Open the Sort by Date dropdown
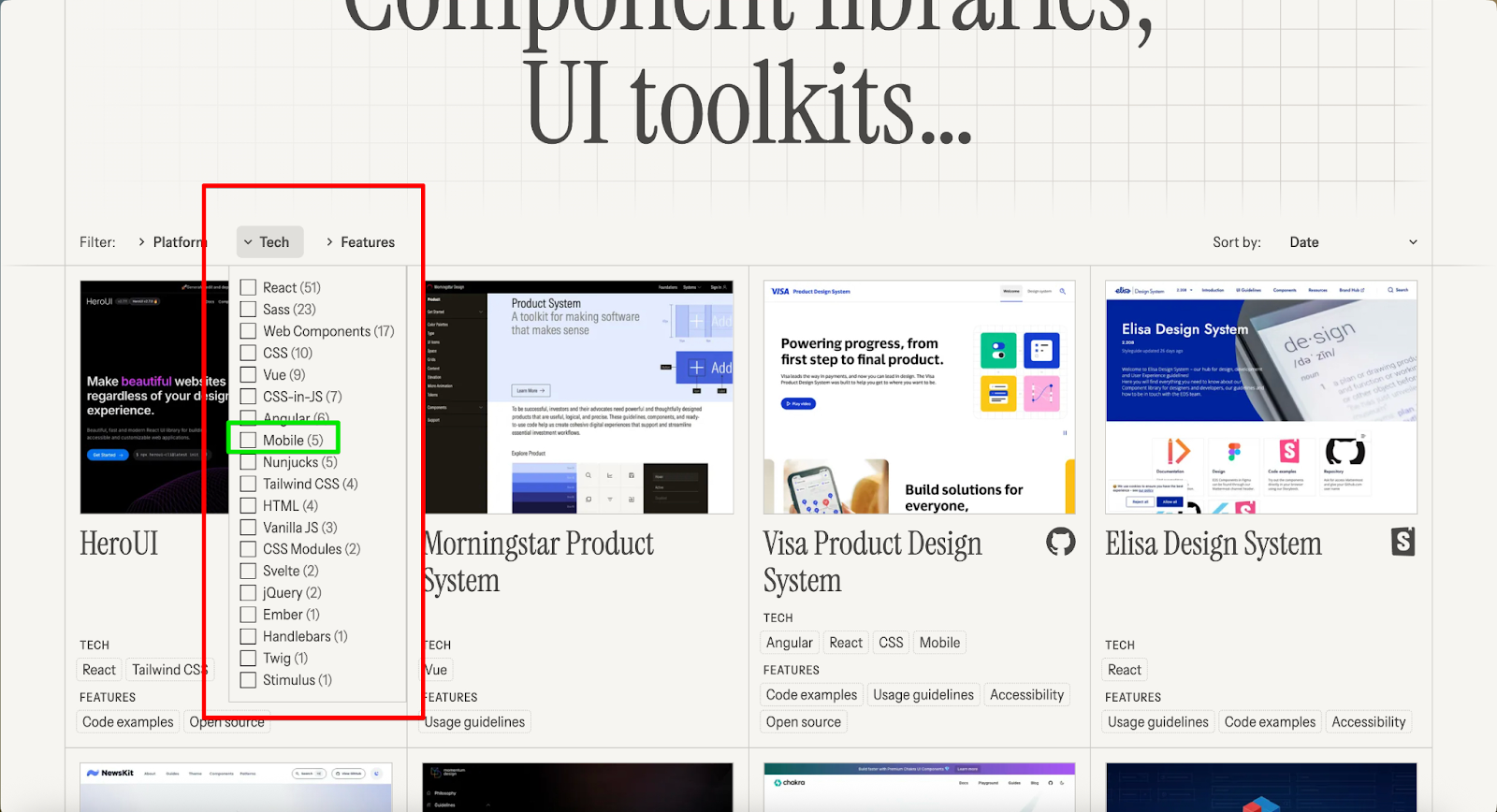This screenshot has height=812, width=1497. tap(1353, 242)
